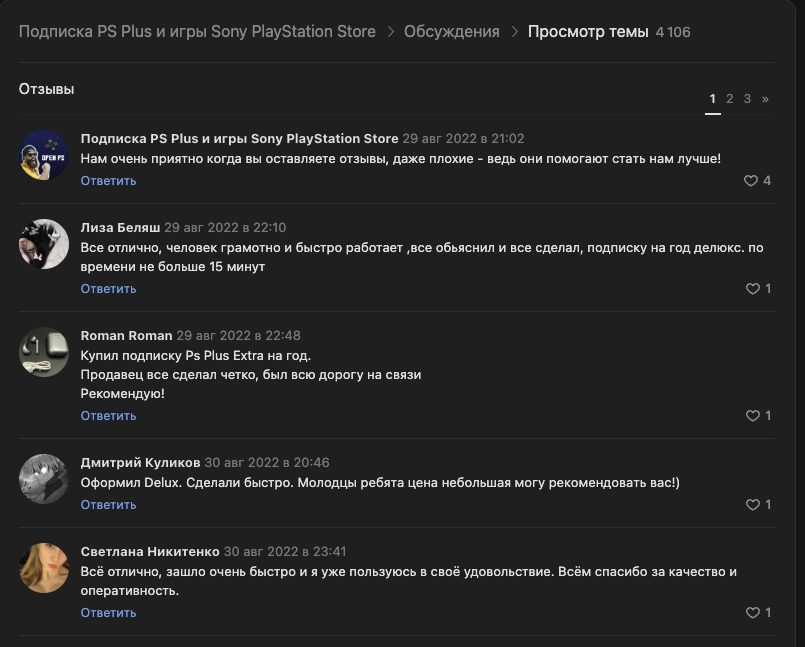The height and width of the screenshot is (647, 805).
Task: Open the community name breadcrumb link
Action: pos(197,32)
